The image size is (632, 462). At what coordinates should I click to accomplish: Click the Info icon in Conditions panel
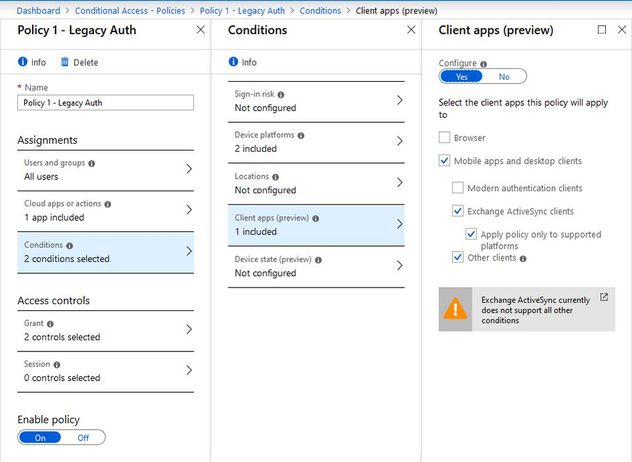[x=234, y=62]
